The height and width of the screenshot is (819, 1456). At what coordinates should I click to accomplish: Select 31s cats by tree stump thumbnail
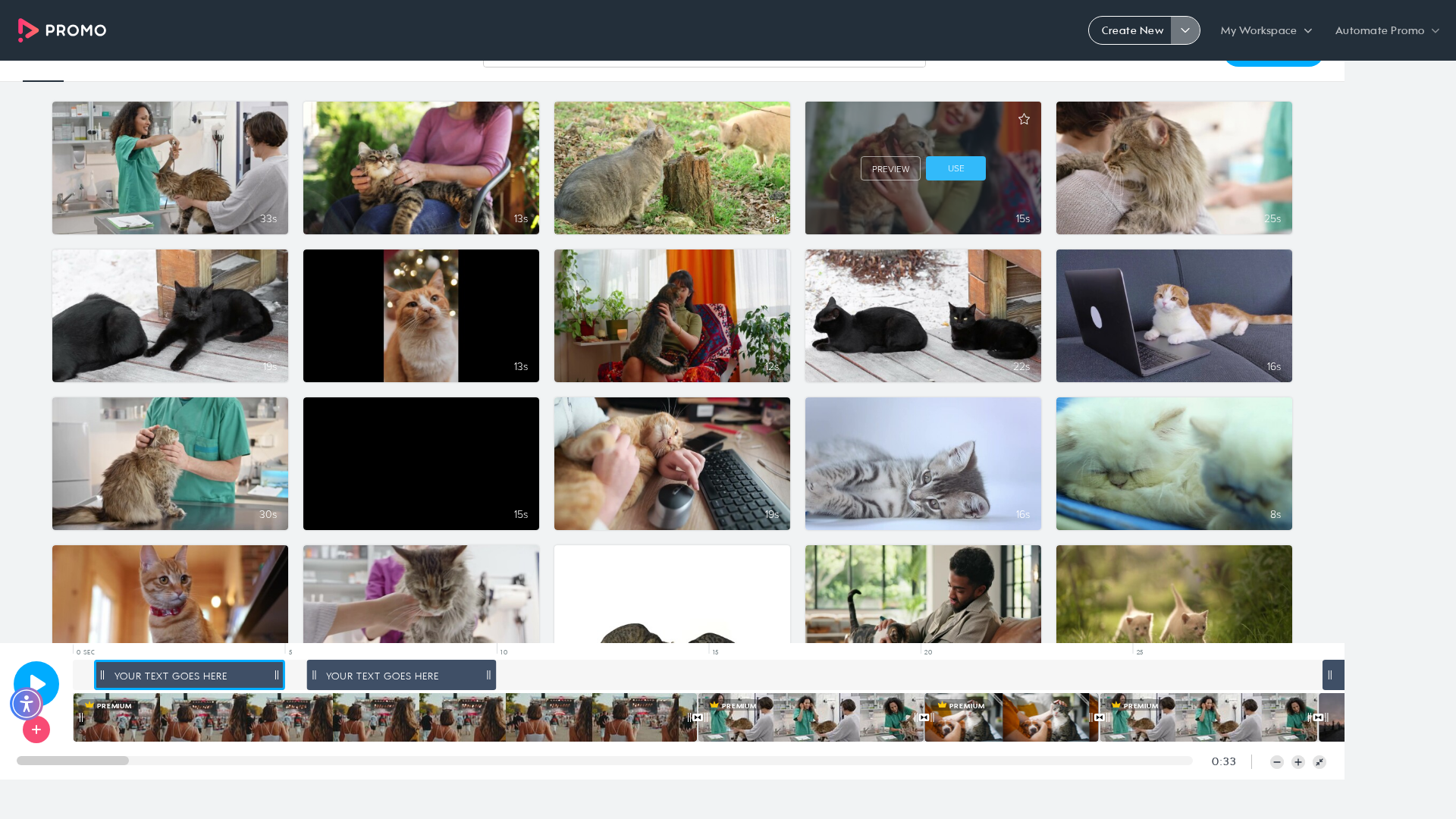tap(672, 168)
